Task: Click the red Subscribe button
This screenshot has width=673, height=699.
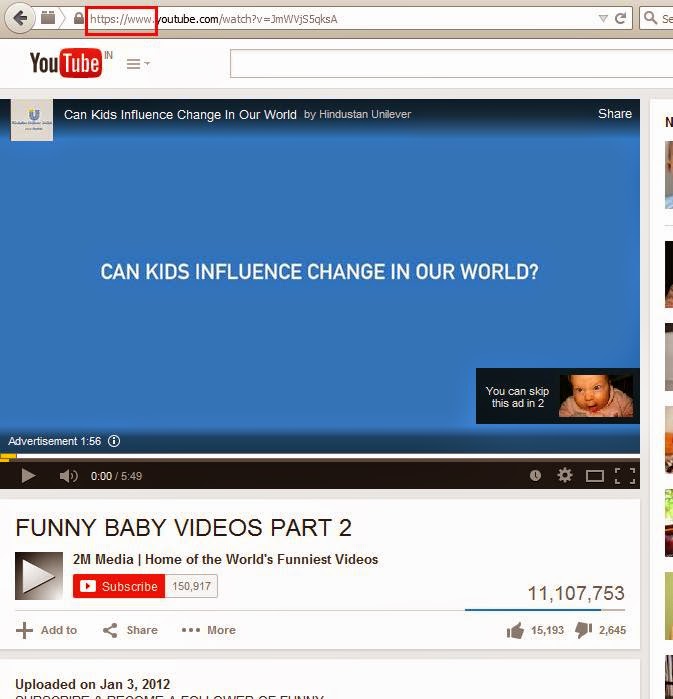Action: (x=119, y=586)
